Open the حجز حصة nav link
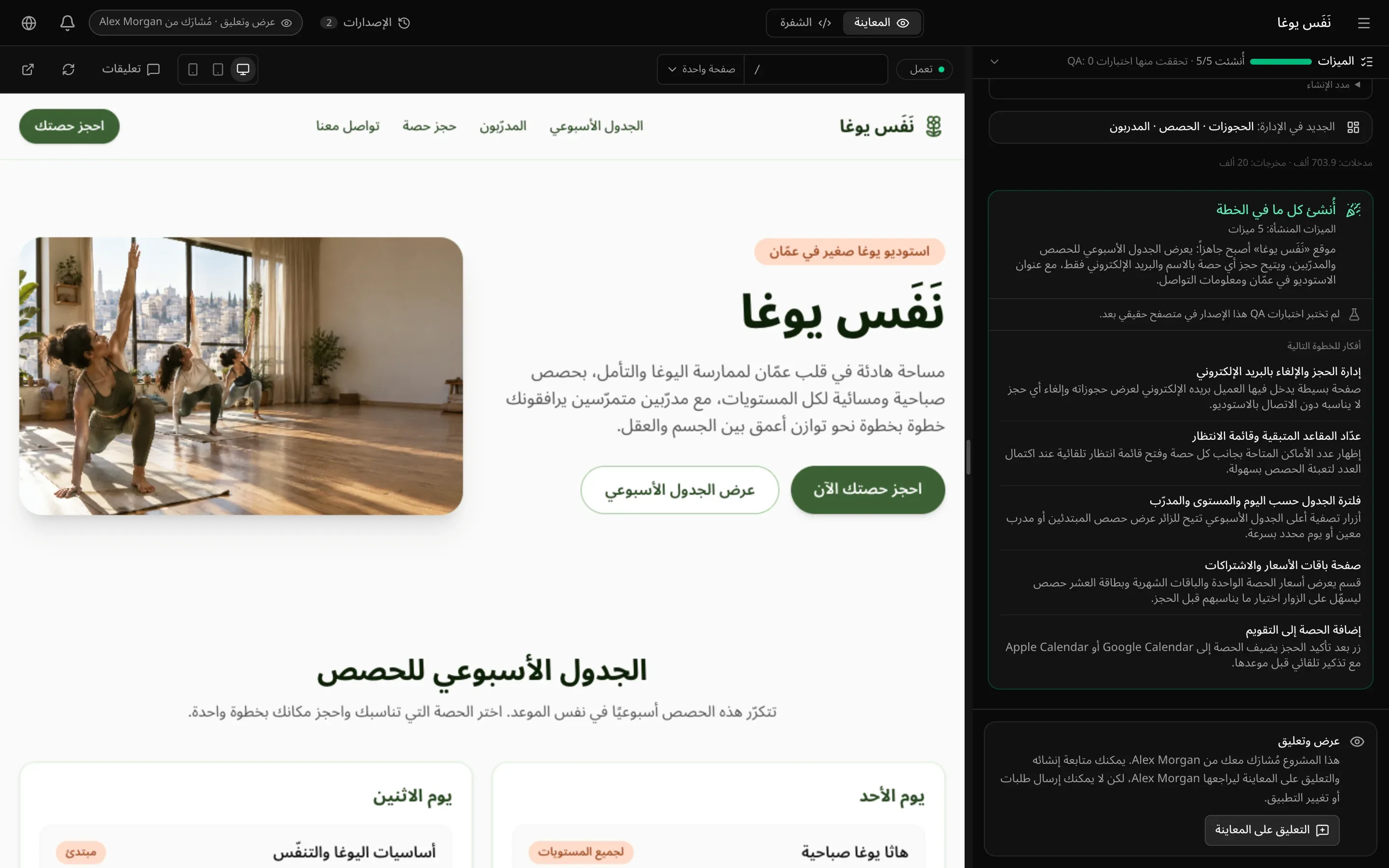 coord(429,126)
